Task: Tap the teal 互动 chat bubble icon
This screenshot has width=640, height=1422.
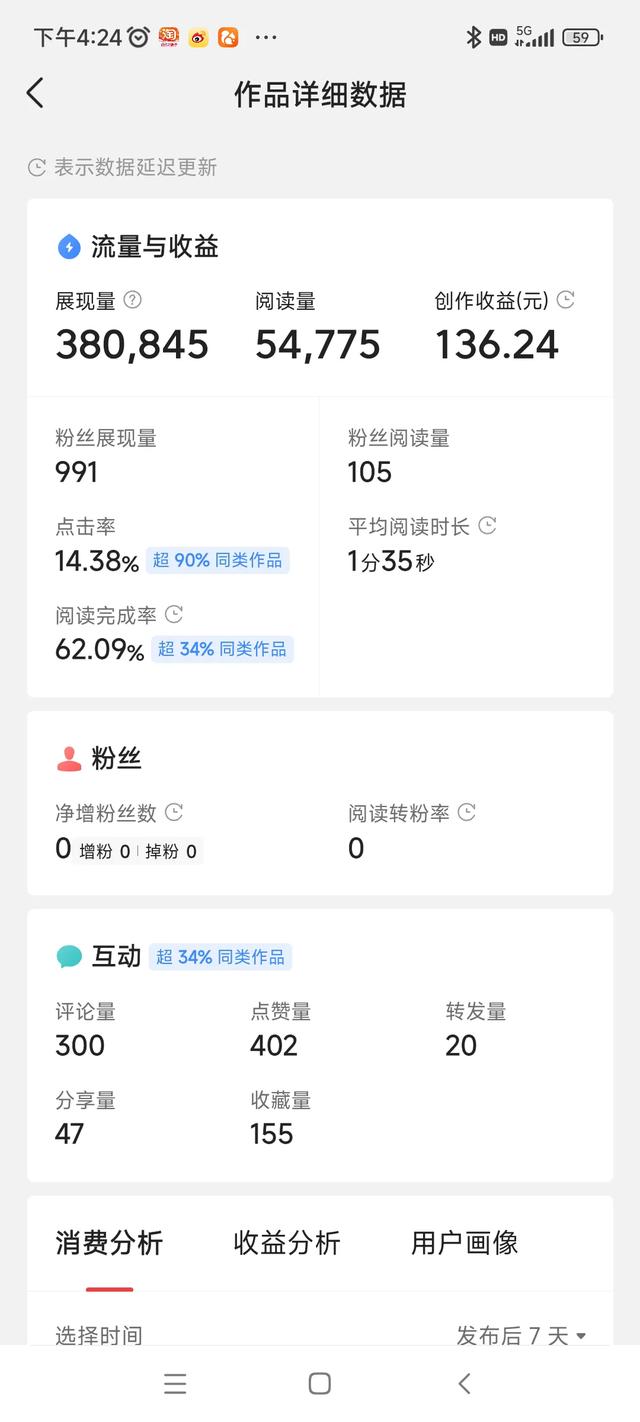Action: point(69,957)
